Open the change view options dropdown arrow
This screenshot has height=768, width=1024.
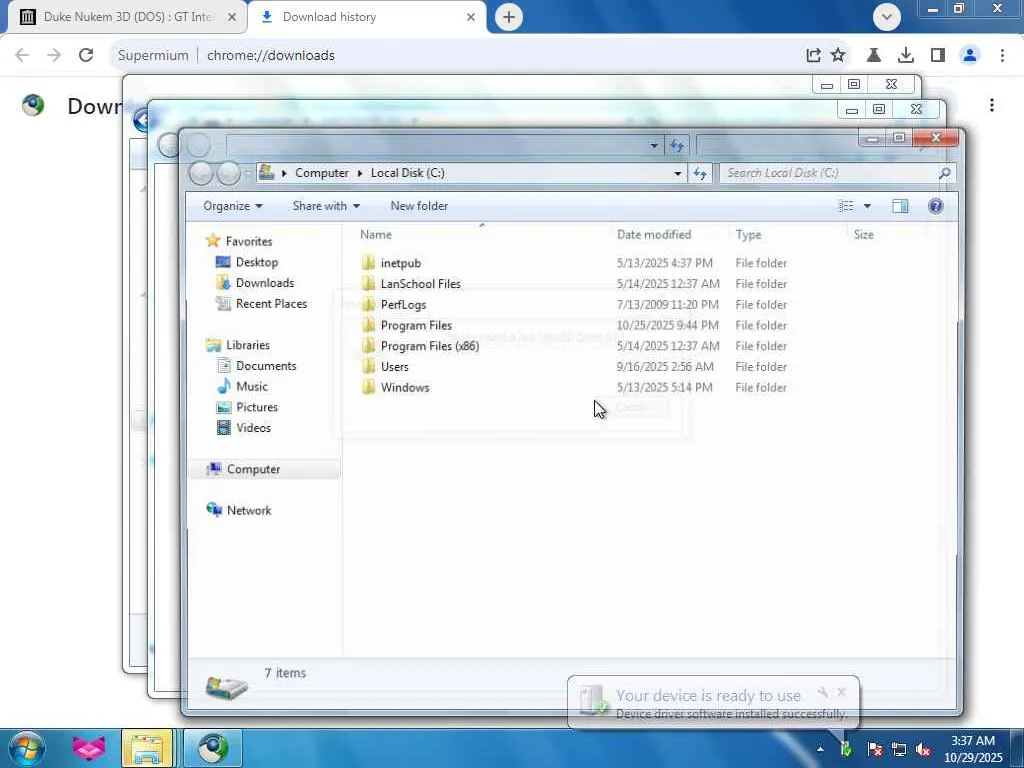coord(867,206)
